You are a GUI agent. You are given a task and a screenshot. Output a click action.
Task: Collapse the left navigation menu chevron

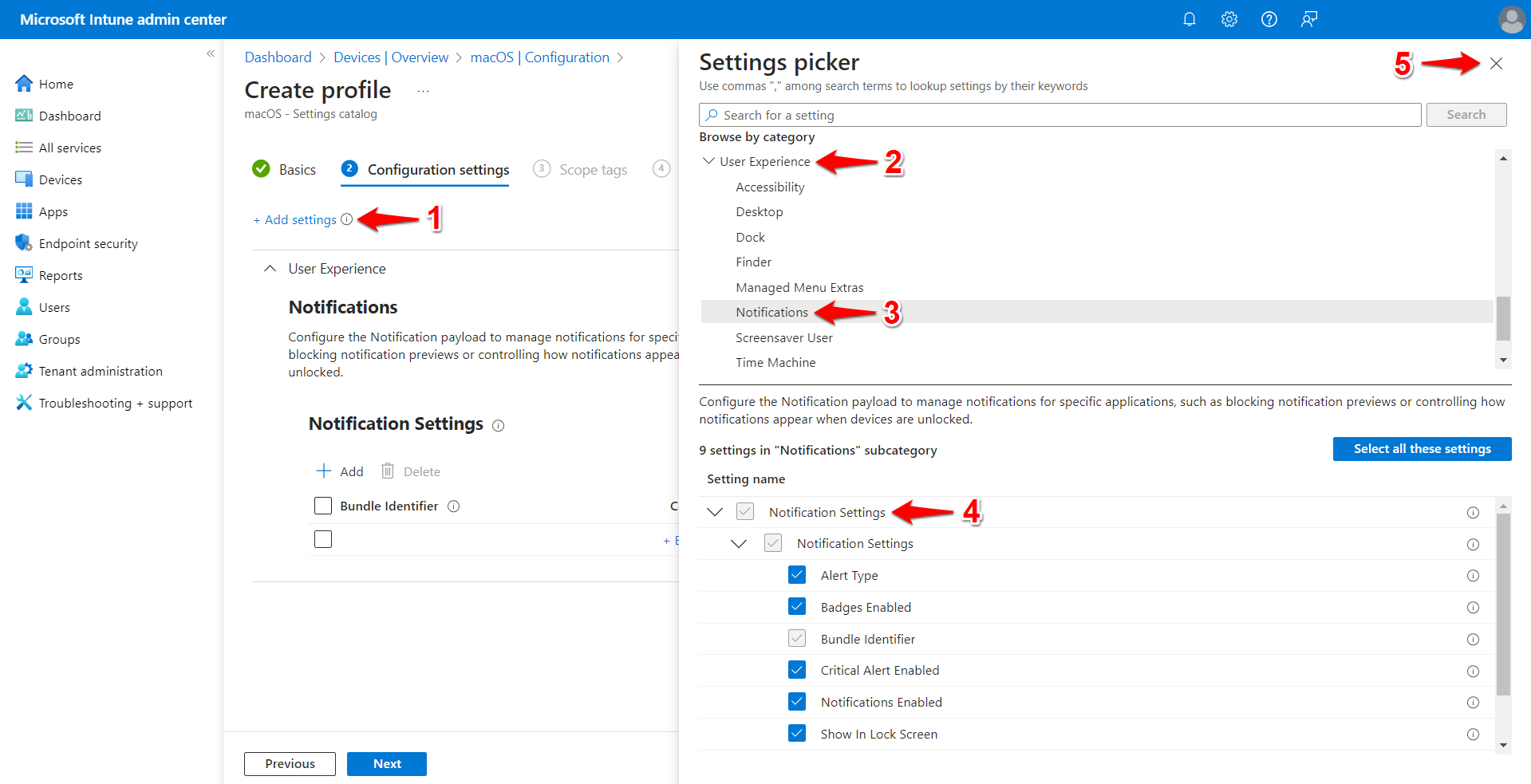[x=211, y=53]
